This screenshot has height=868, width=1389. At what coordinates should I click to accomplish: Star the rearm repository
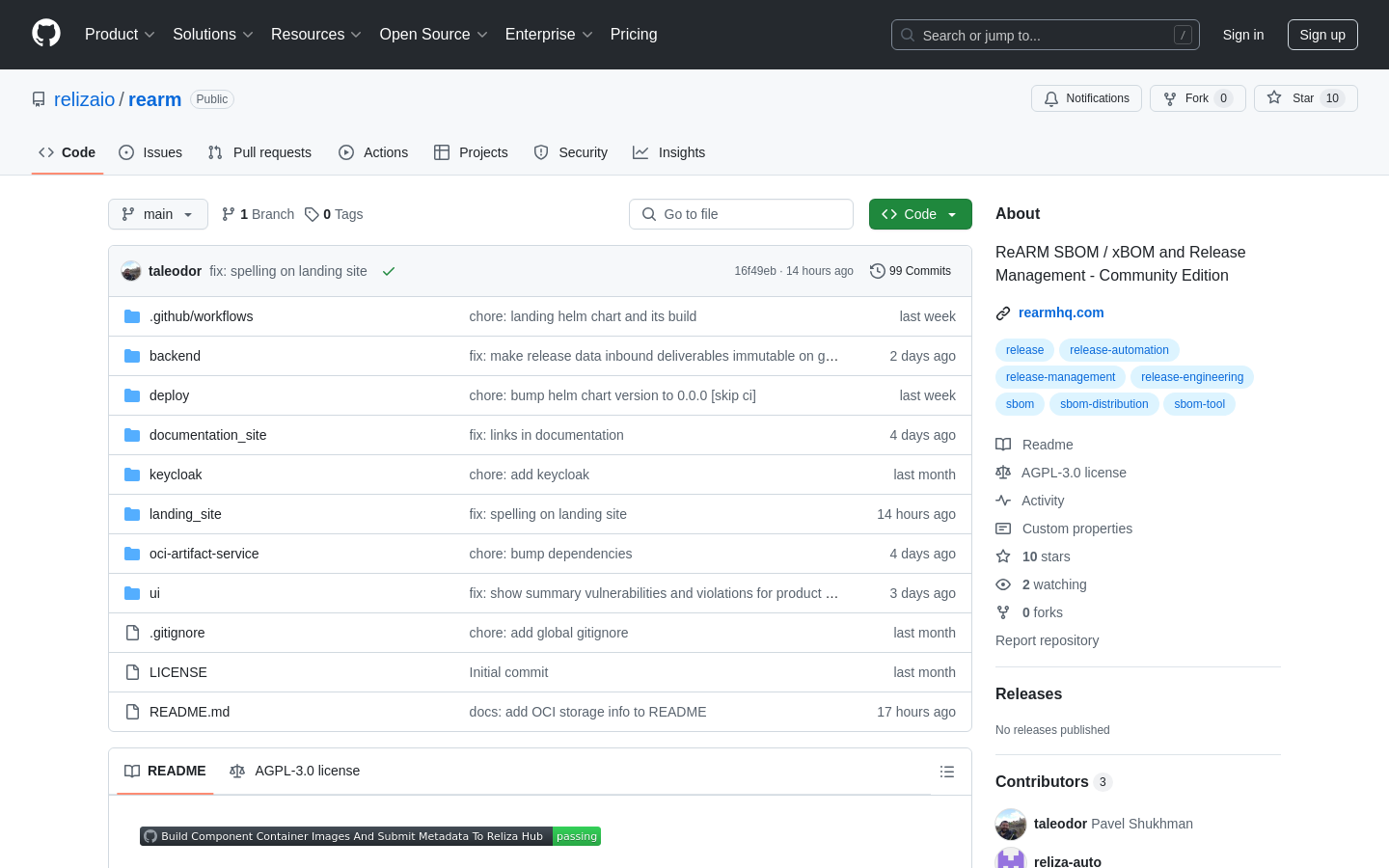coord(1306,98)
